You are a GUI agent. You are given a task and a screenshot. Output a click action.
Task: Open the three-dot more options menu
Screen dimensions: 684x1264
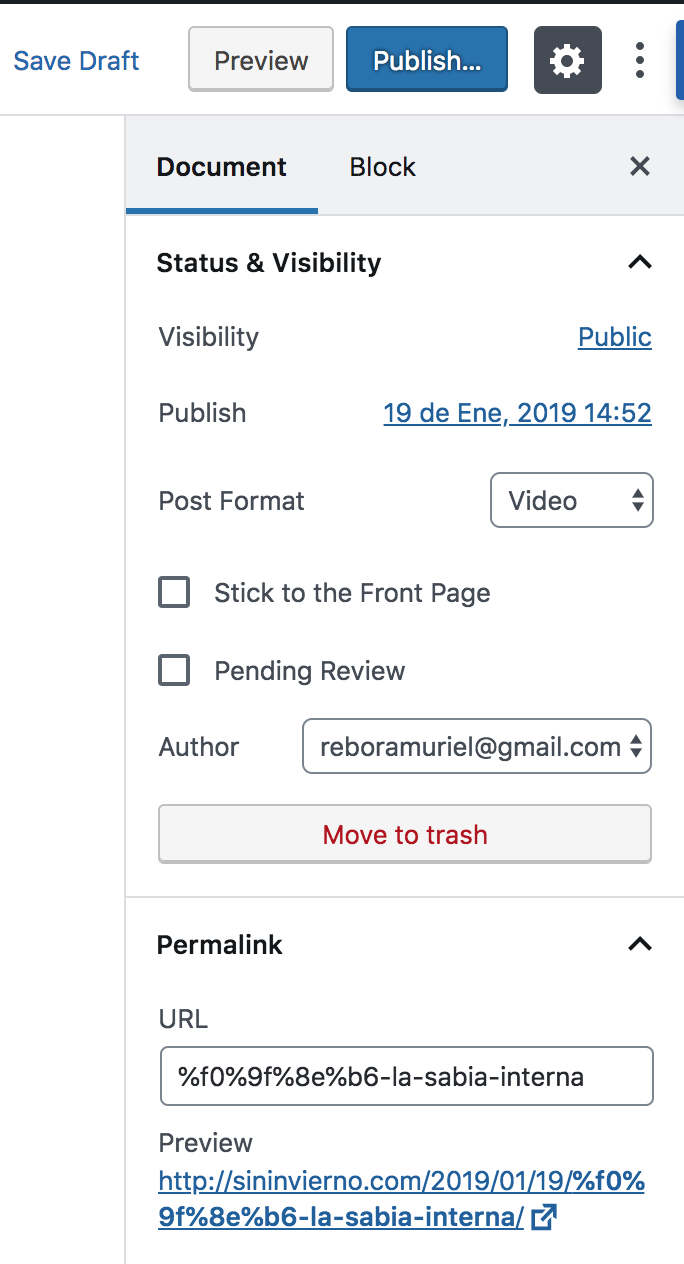point(640,61)
